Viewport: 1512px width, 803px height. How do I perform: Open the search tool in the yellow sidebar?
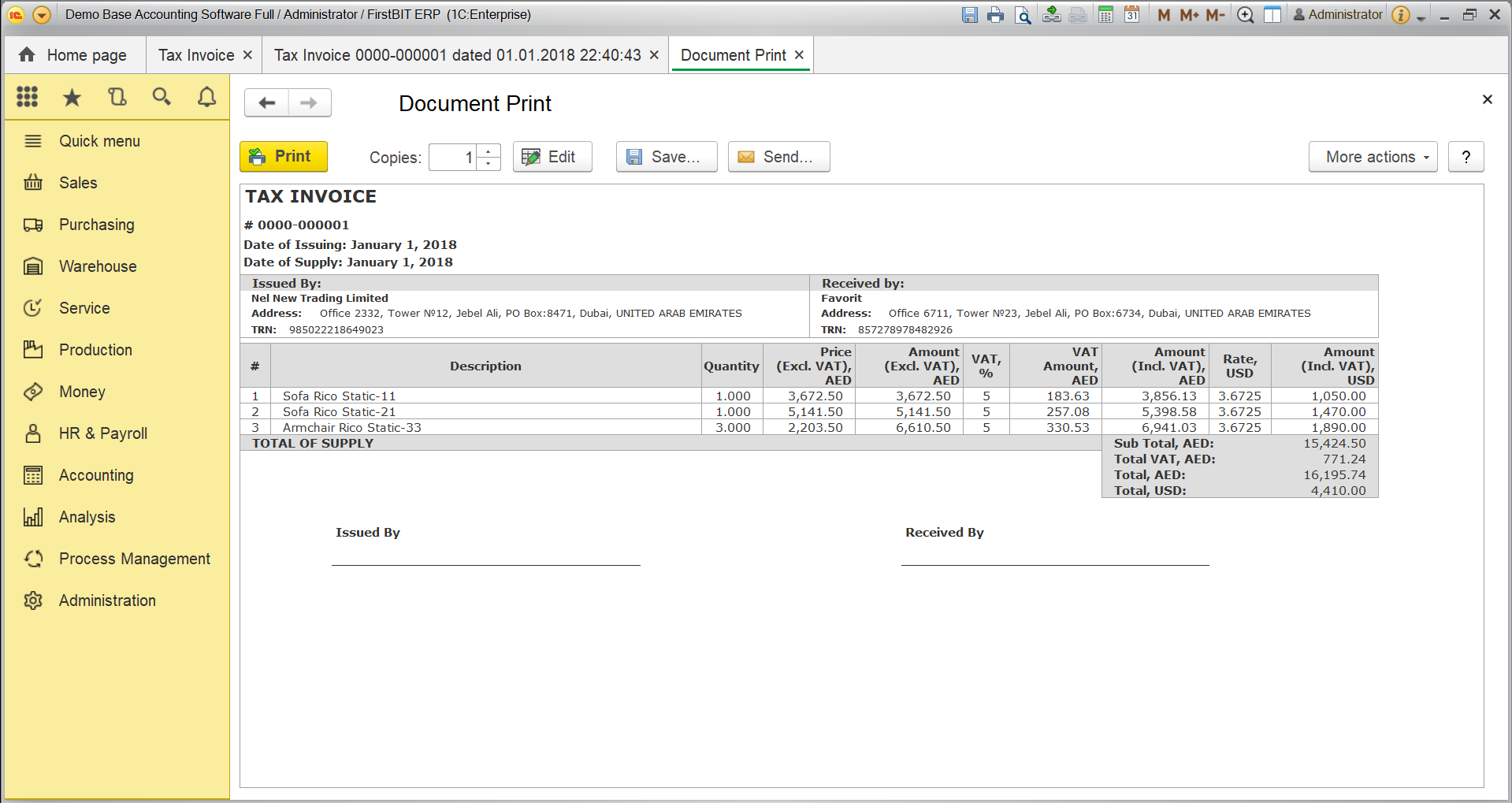[162, 96]
